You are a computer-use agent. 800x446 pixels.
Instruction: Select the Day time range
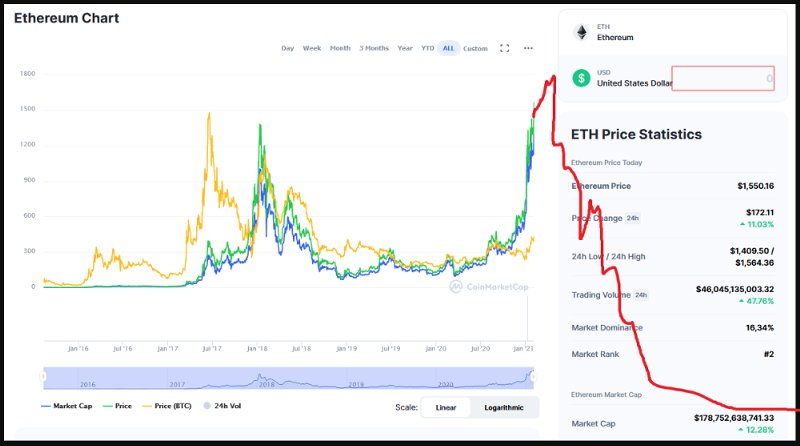tap(288, 48)
